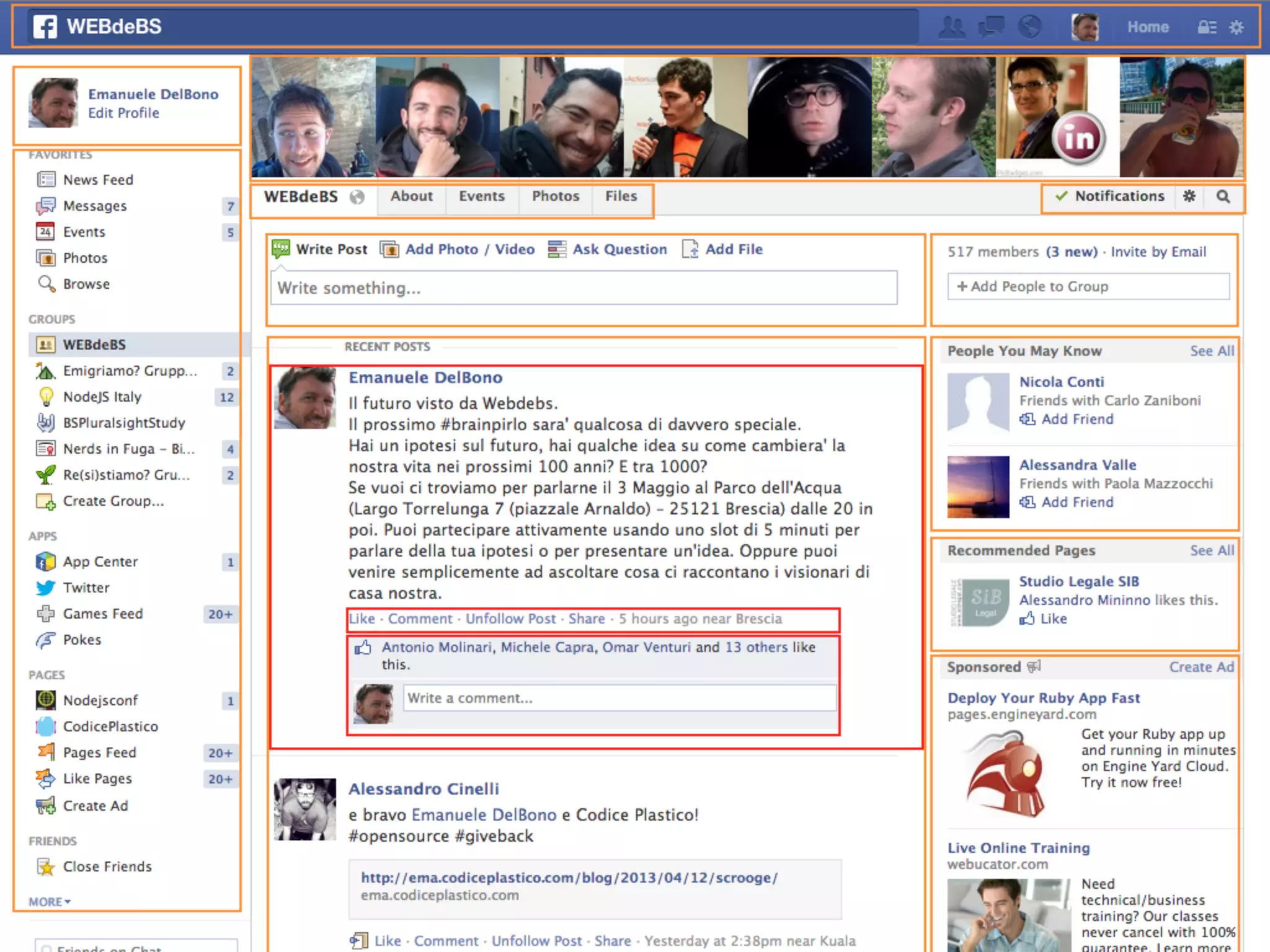The image size is (1270, 952).
Task: Open the globe notifications icon in header
Action: pos(1030,27)
